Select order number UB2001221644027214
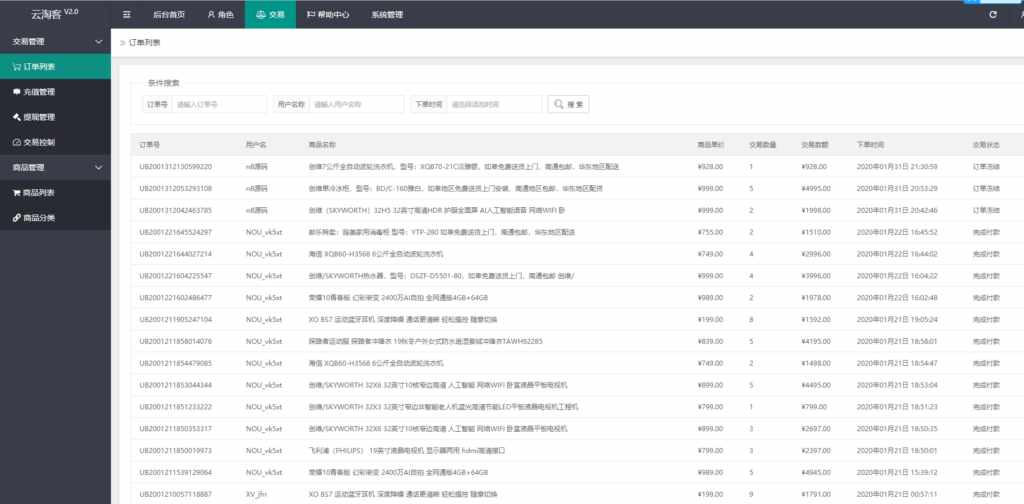Viewport: 1024px width, 504px height. 175,254
